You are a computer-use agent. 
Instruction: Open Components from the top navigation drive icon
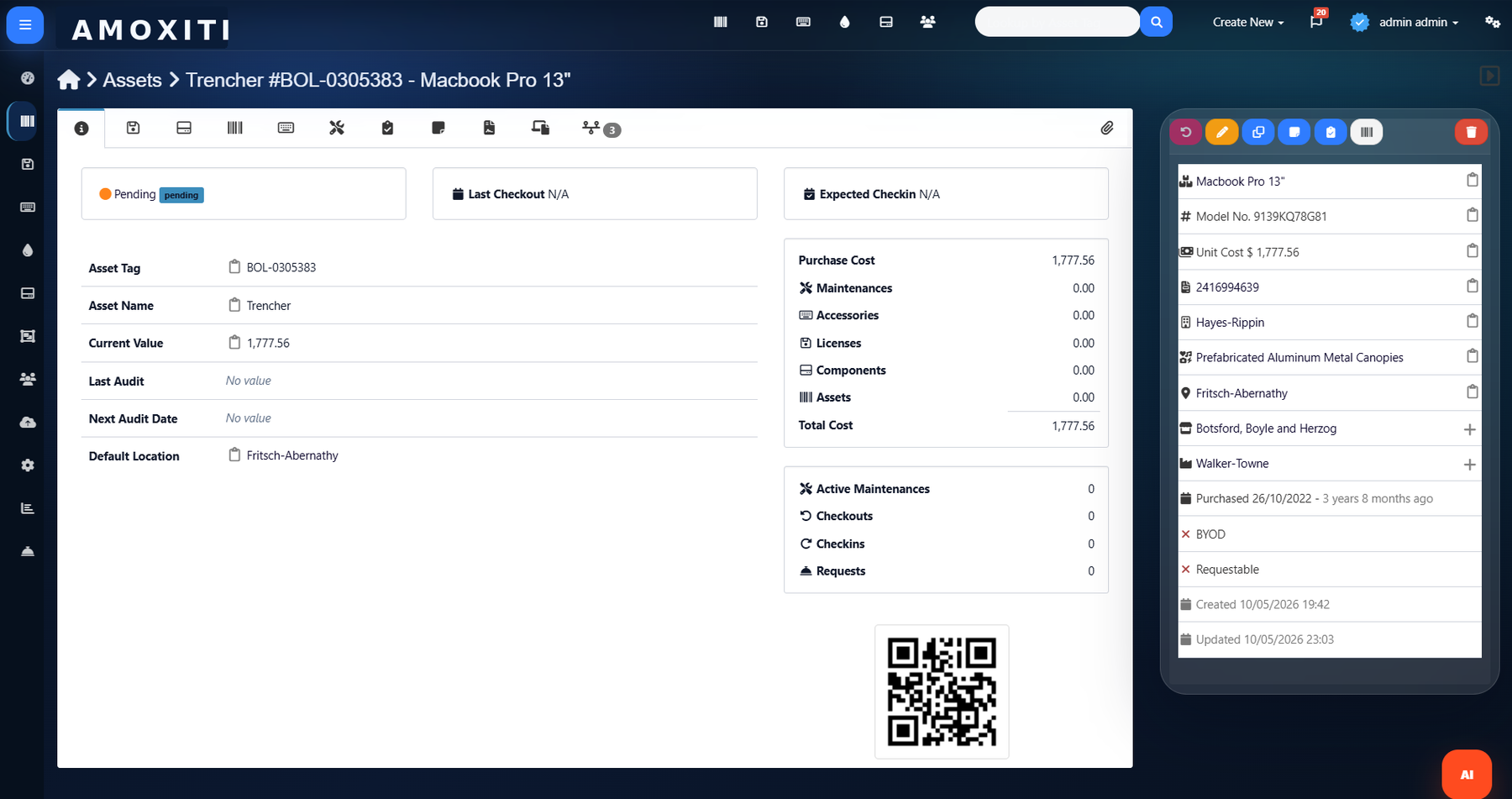[x=886, y=22]
